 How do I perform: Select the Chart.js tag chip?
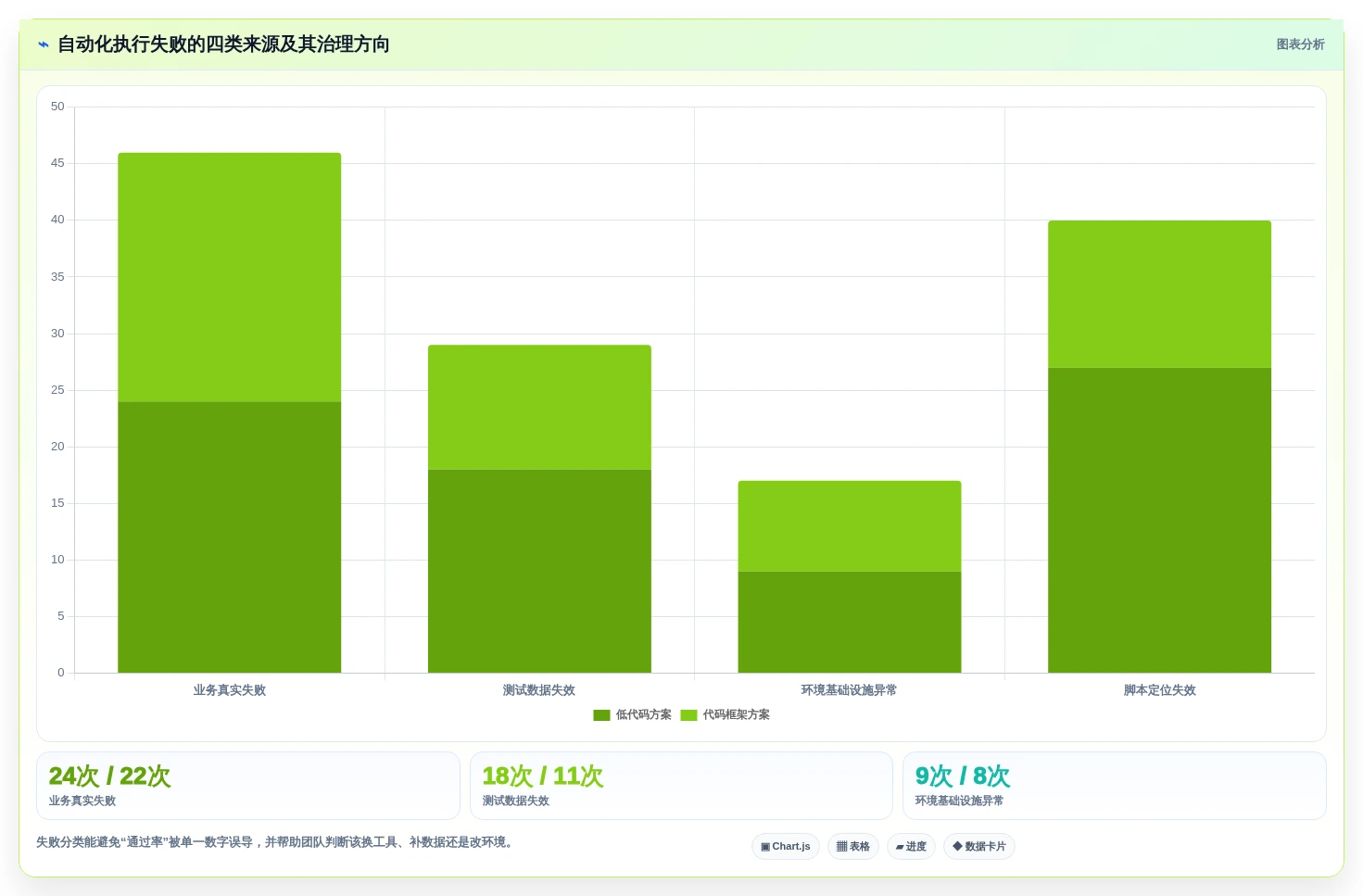pos(786,846)
